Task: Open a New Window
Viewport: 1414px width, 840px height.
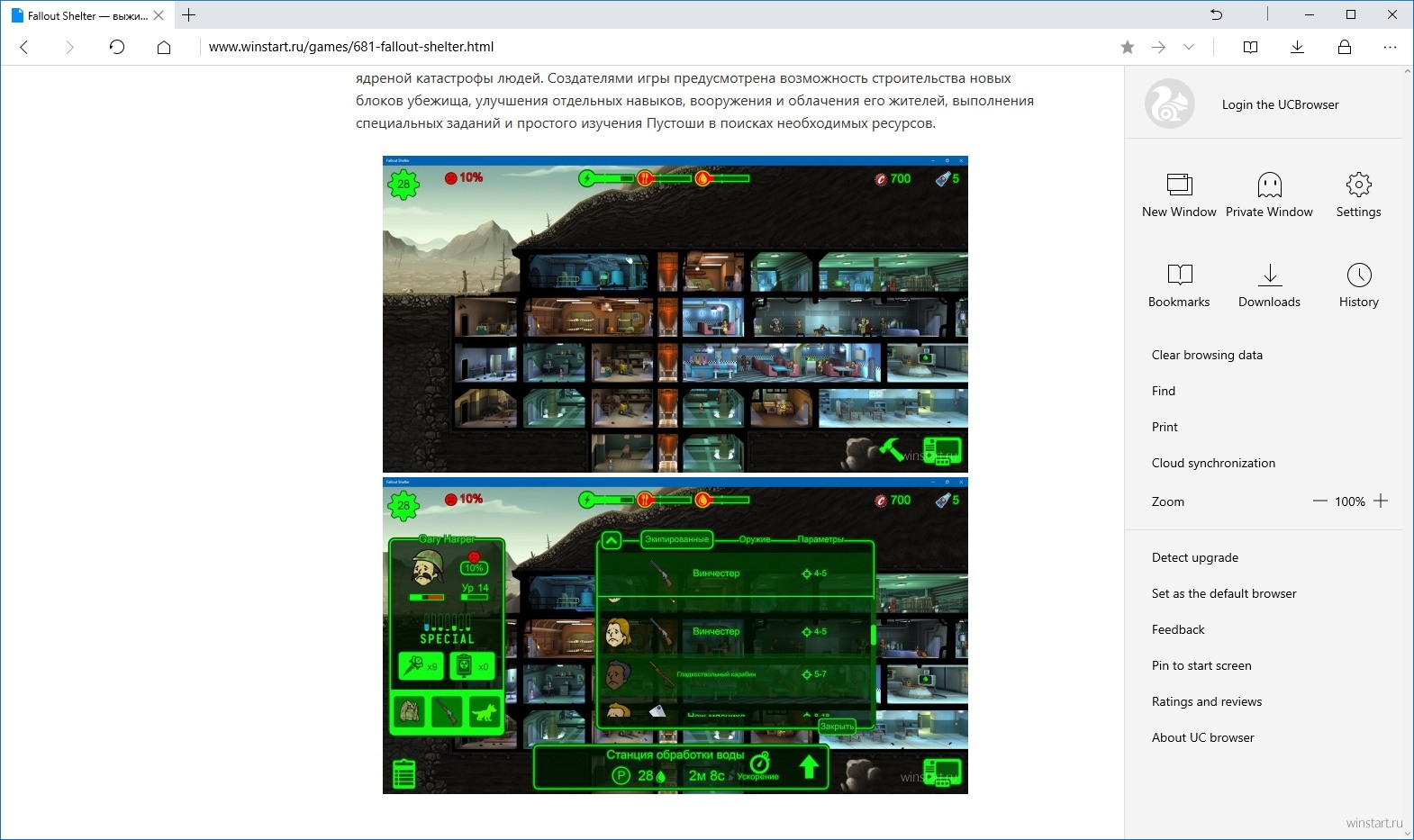Action: (x=1179, y=195)
